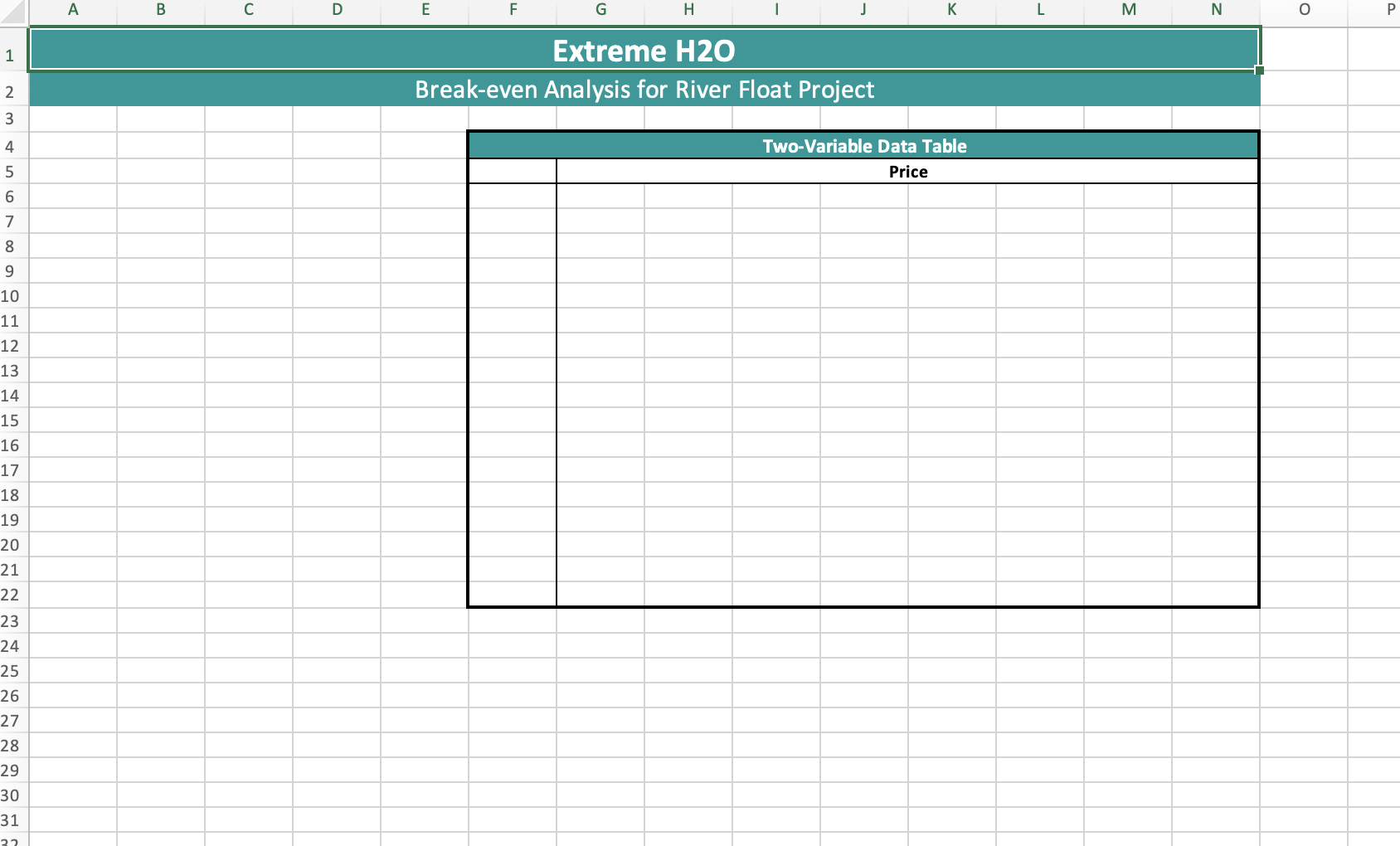Click the blank corner cell of the data table

click(x=511, y=172)
